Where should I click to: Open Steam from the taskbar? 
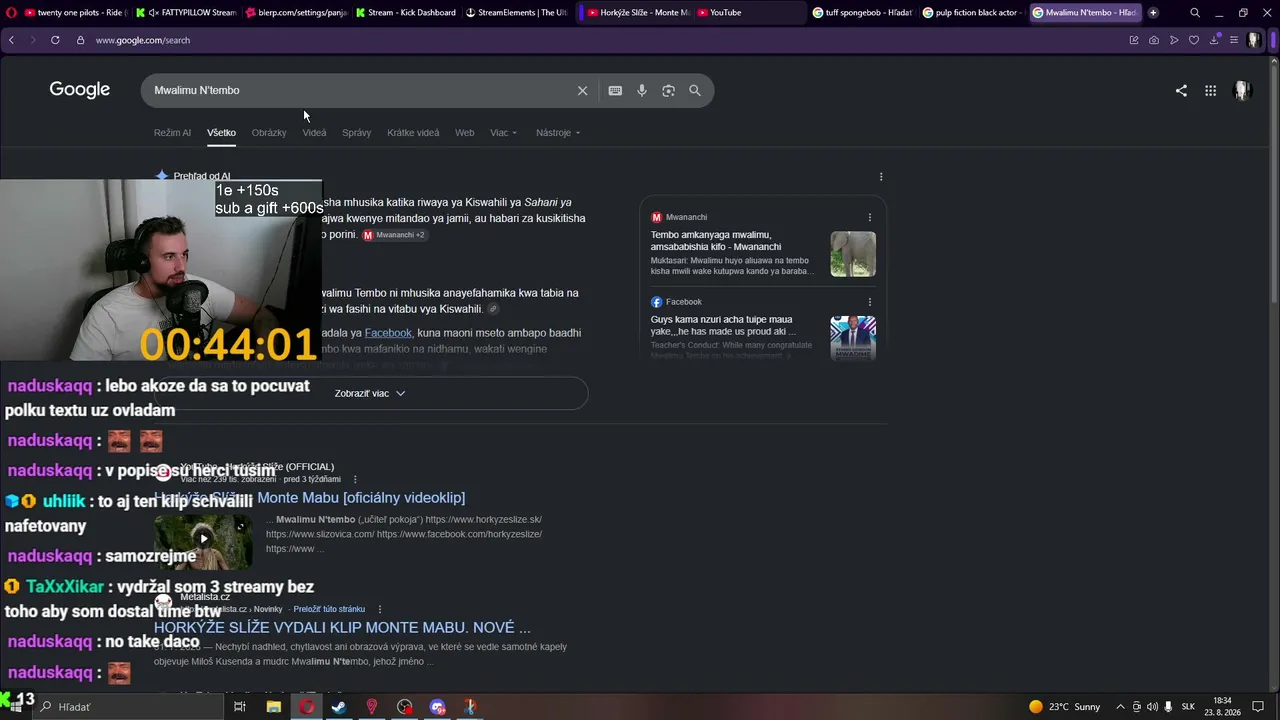coord(339,707)
